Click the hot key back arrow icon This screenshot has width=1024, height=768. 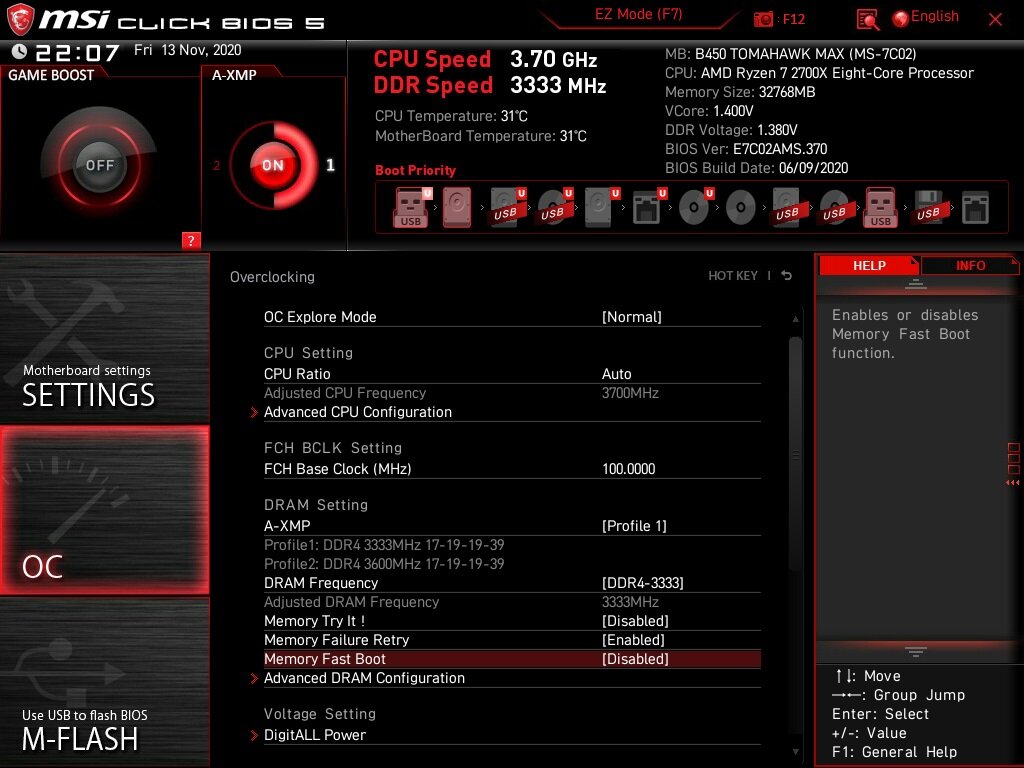(x=786, y=276)
